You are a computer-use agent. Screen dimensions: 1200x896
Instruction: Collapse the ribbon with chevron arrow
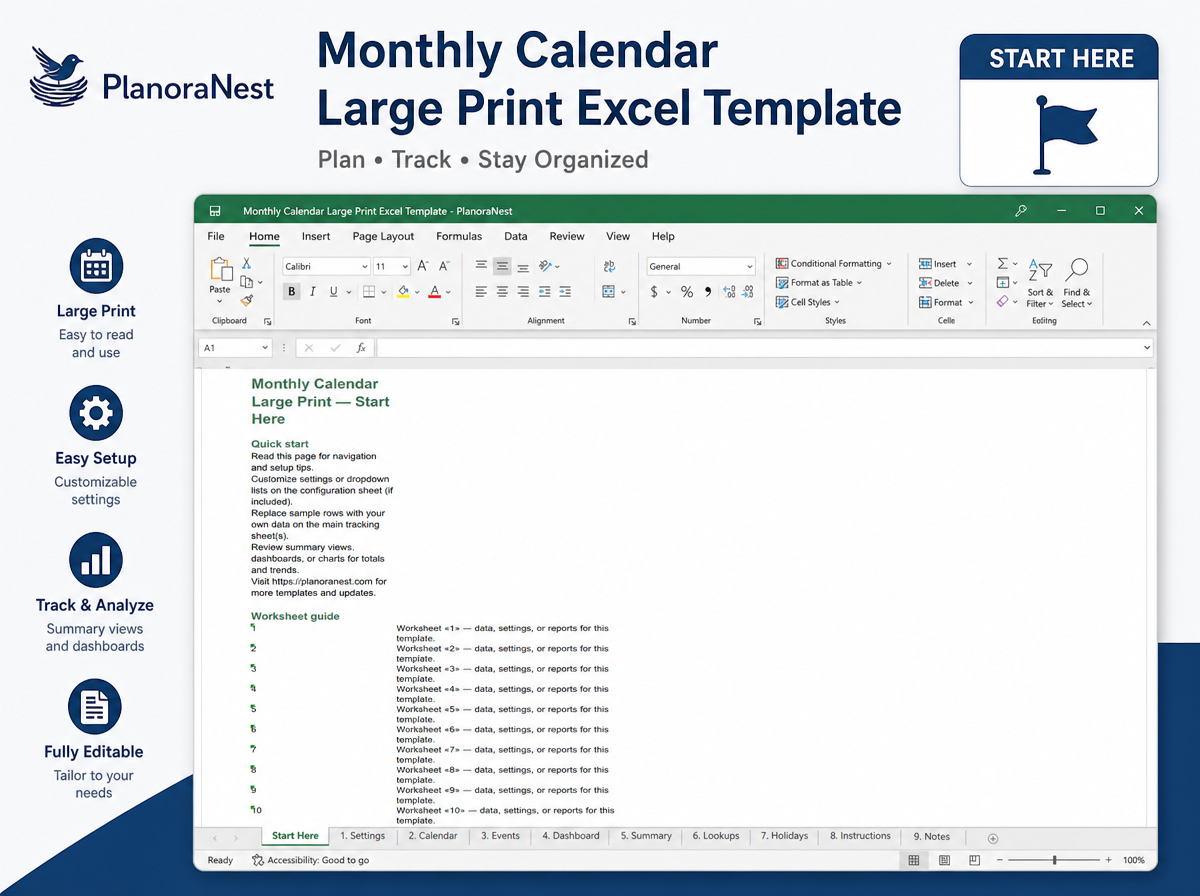pos(1146,323)
